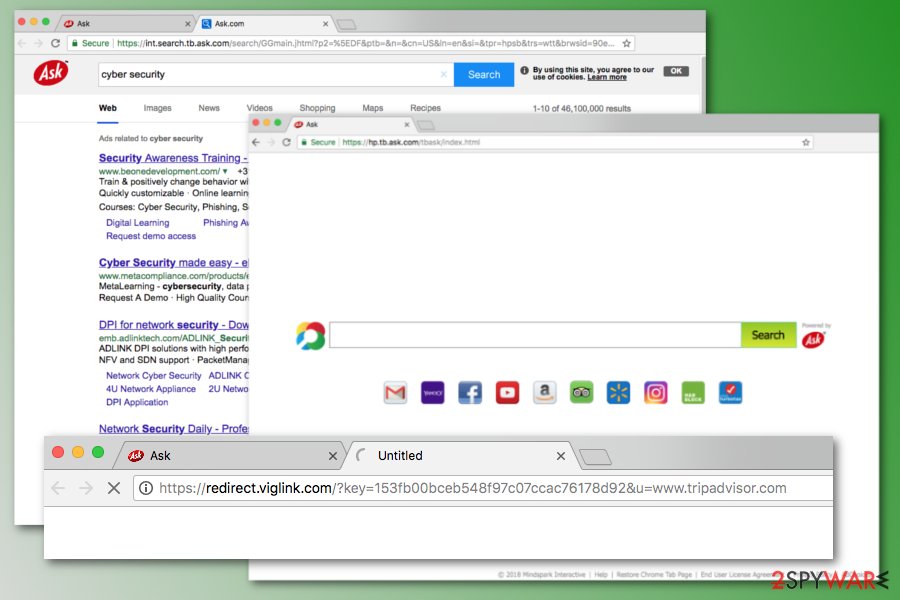
Task: Open the Amazon shortcut icon
Action: tap(544, 393)
